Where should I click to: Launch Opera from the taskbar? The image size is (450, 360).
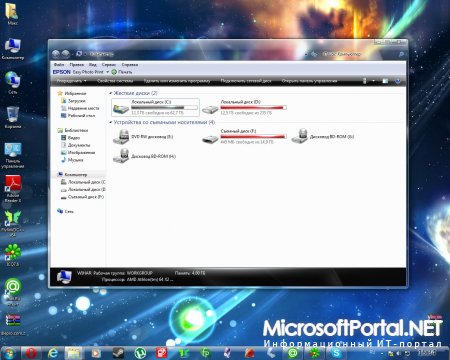coord(31,353)
